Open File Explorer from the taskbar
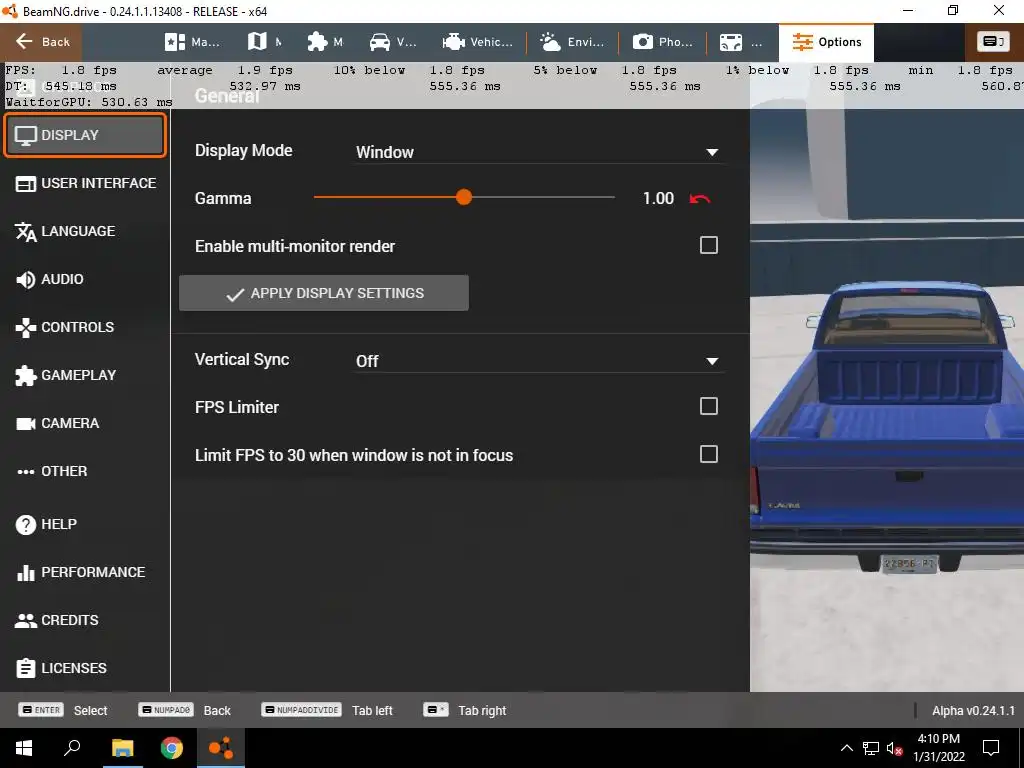 [x=122, y=748]
